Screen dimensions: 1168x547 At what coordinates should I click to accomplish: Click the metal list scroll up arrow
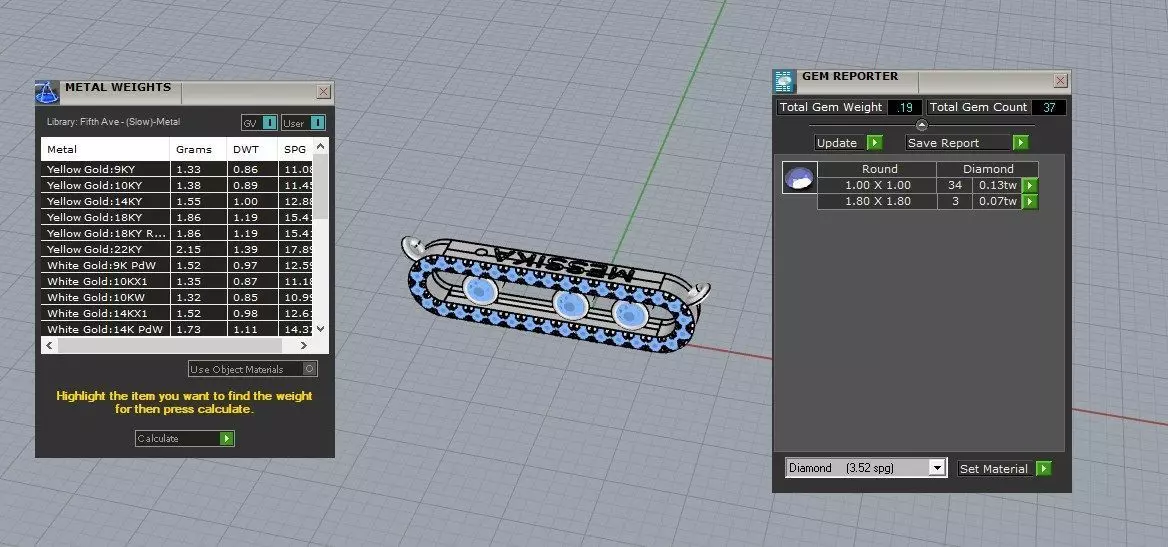[320, 146]
